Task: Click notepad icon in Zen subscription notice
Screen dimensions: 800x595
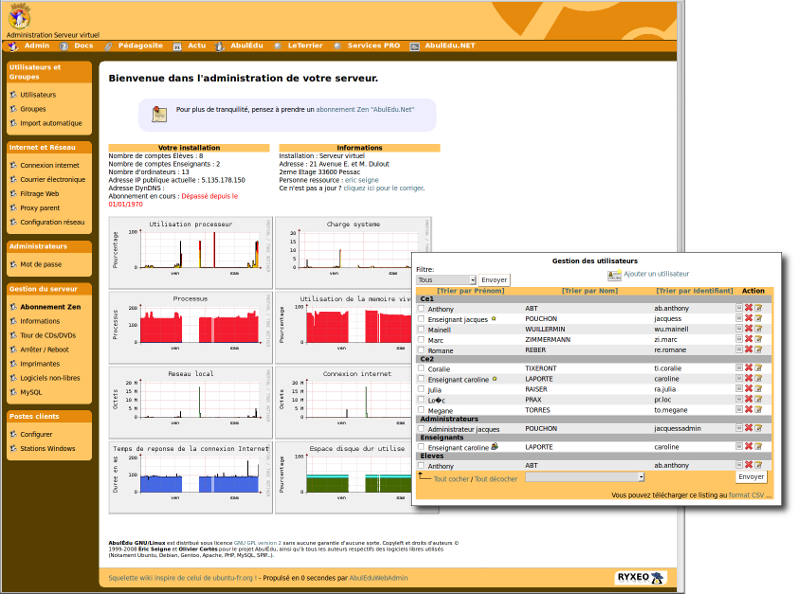Action: [x=159, y=114]
